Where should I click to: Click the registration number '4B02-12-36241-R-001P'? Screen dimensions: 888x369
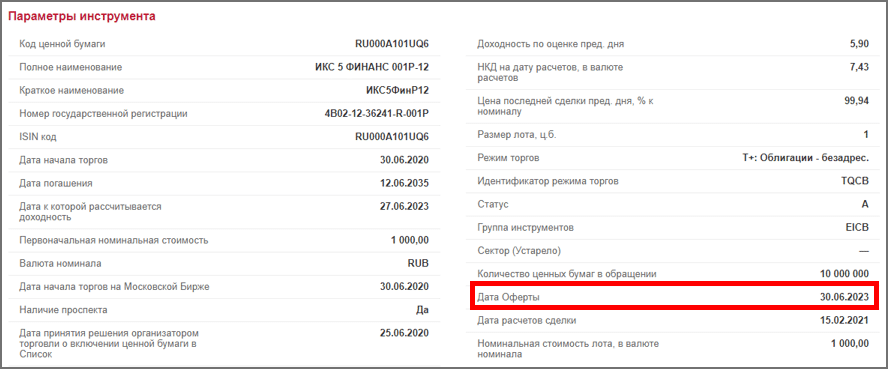coord(377,114)
